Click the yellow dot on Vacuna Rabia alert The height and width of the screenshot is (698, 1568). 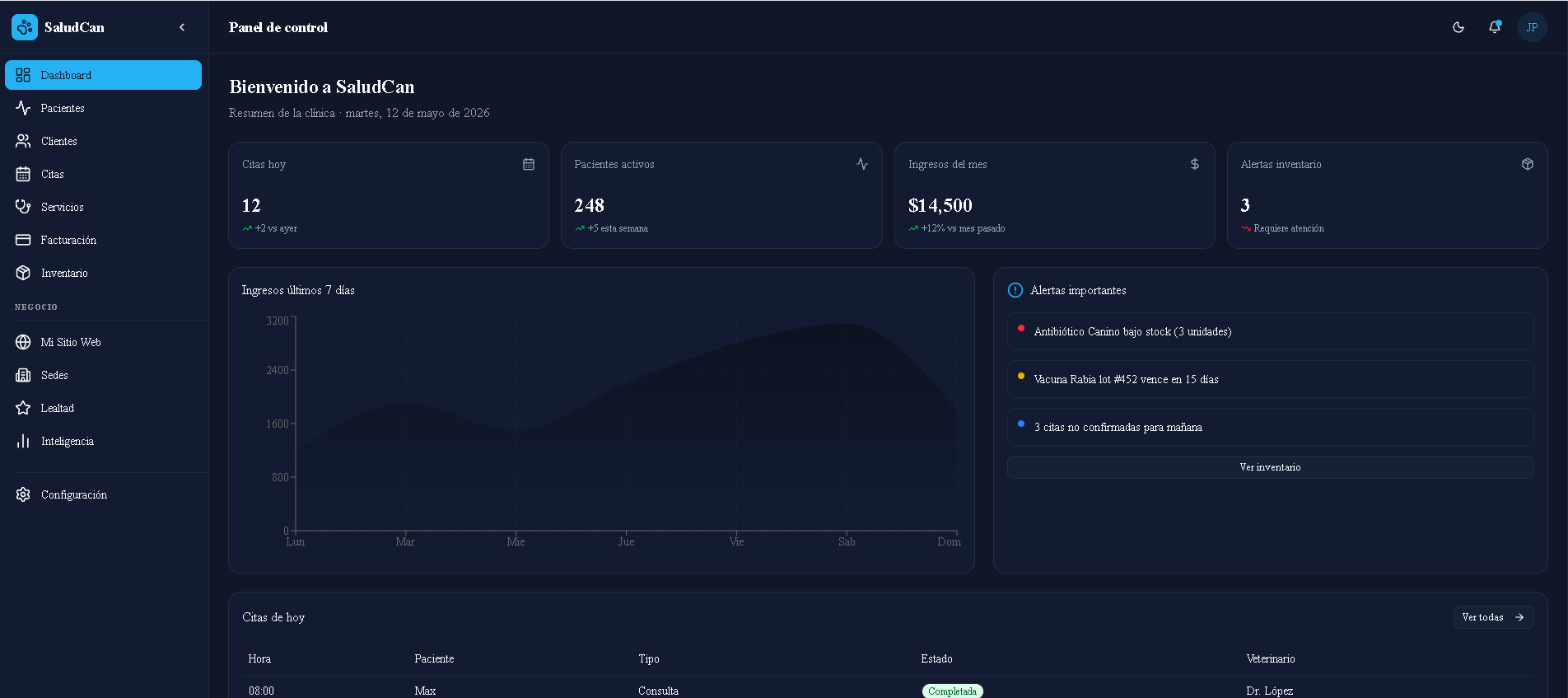coord(1021,376)
